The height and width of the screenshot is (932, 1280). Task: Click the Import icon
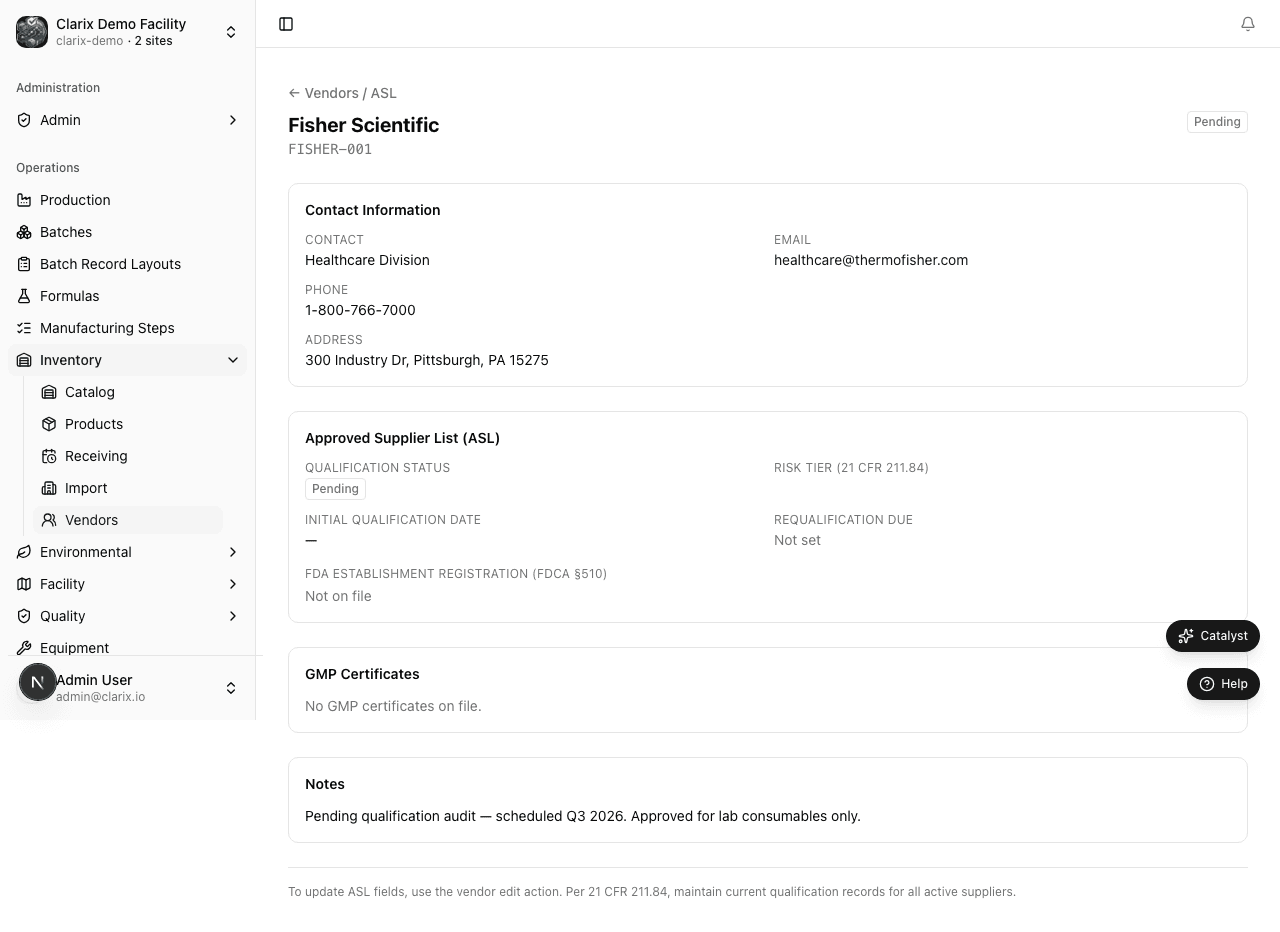coord(49,488)
